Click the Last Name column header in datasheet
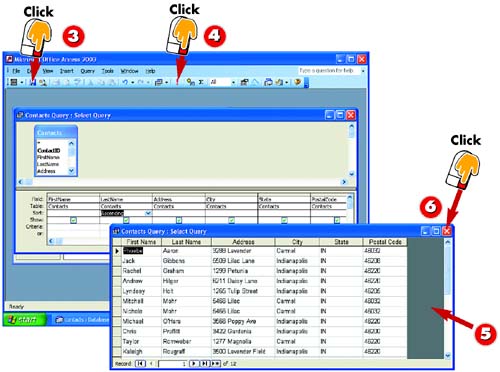This screenshot has width=500, height=372. tap(186, 242)
